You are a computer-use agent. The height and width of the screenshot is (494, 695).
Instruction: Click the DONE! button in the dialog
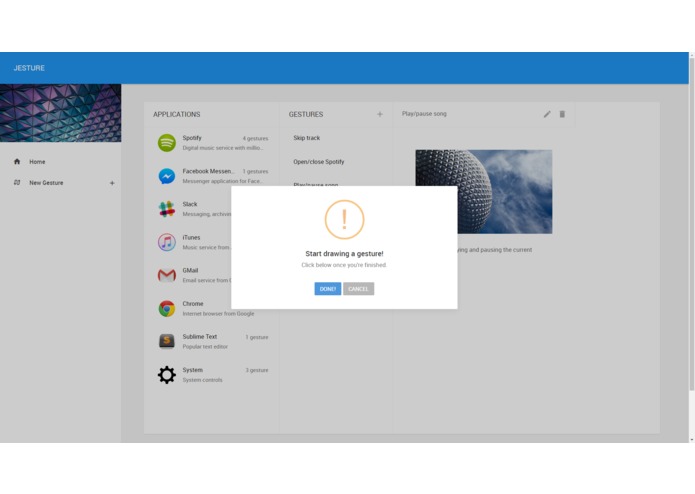[328, 289]
